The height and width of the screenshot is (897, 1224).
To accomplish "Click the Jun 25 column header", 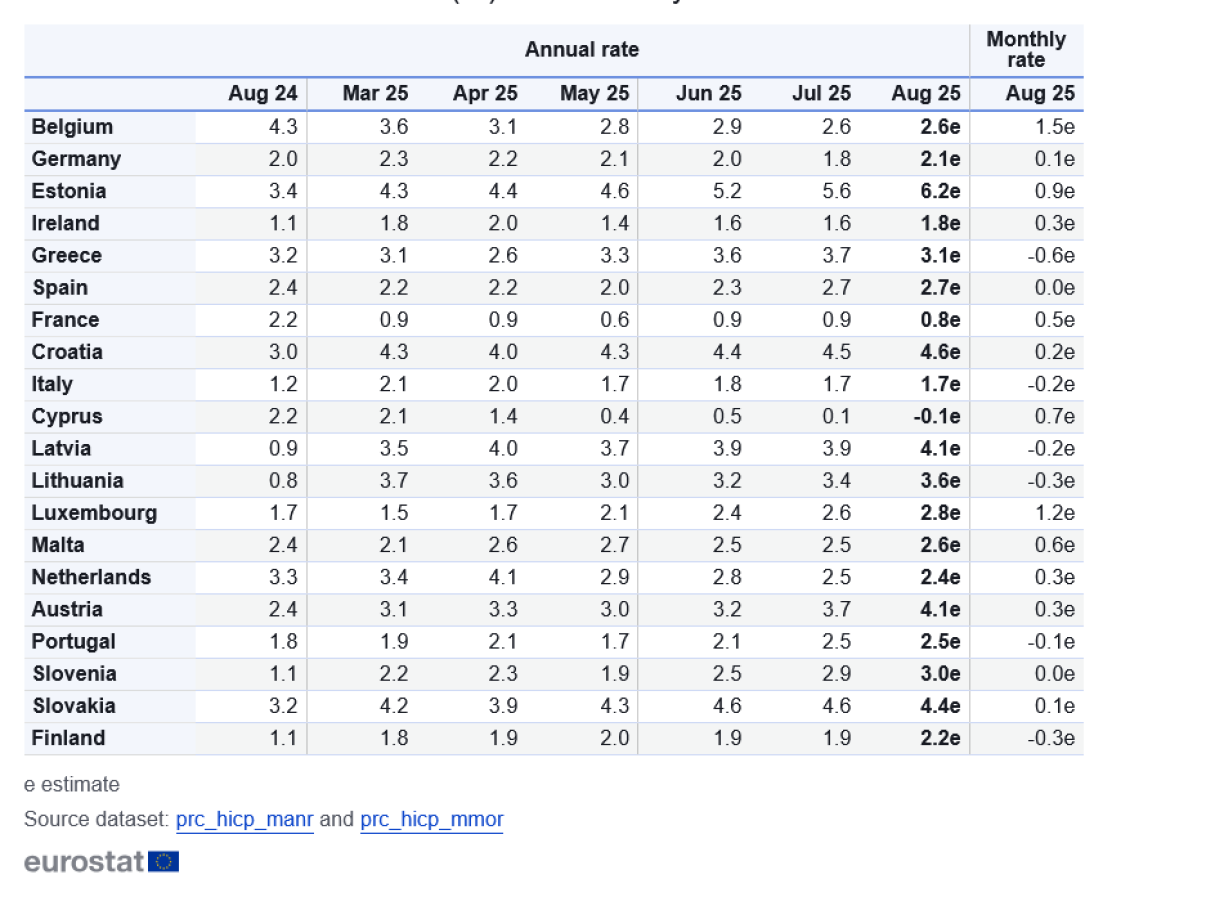I will [708, 94].
